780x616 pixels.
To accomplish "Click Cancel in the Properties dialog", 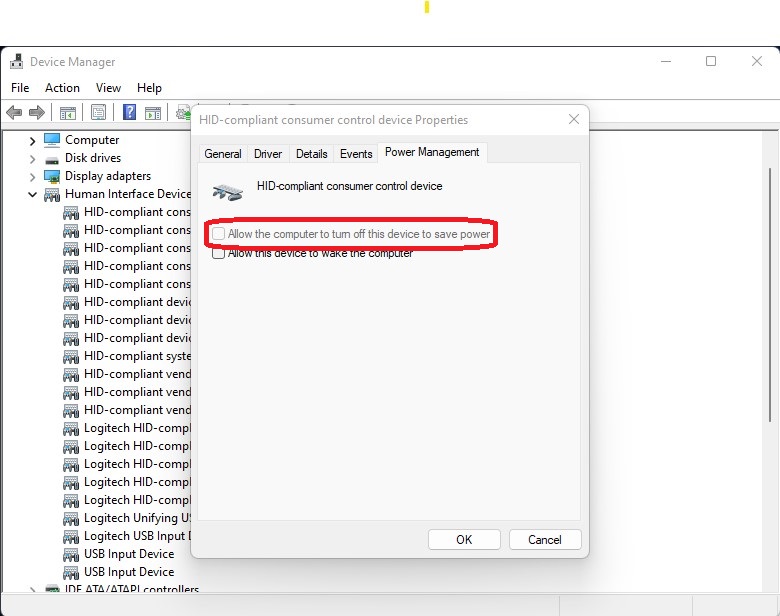I will (545, 540).
